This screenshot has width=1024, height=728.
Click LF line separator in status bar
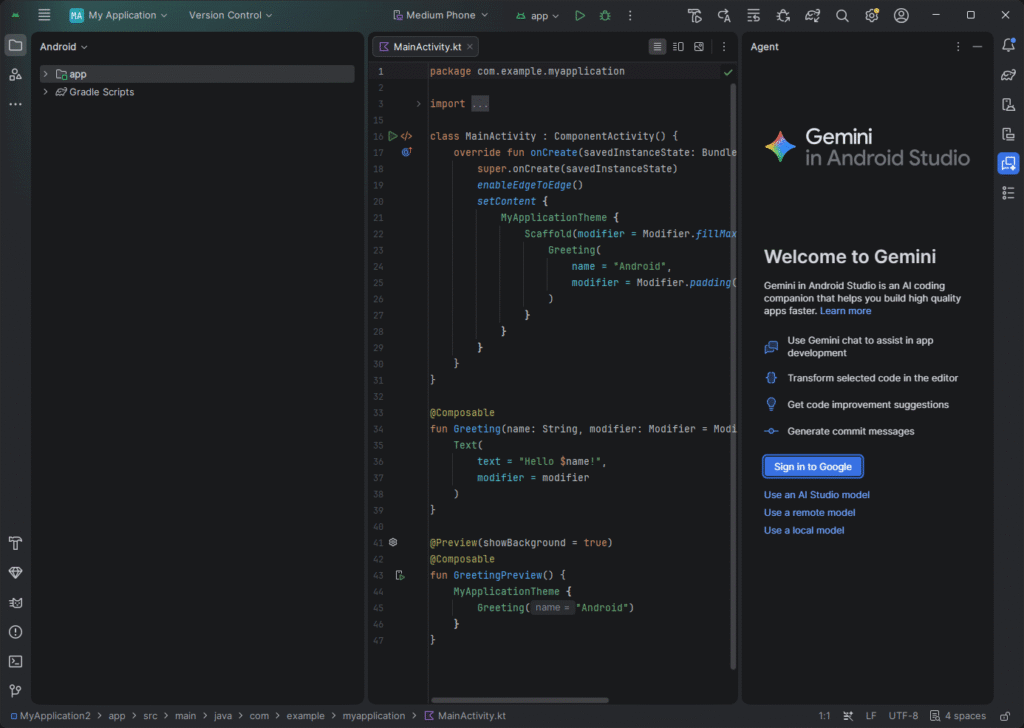point(871,716)
